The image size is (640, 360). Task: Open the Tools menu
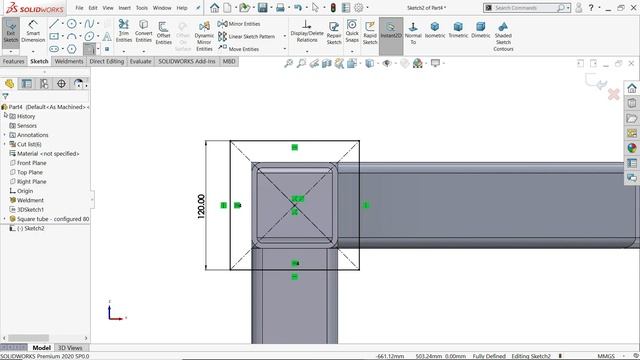pos(142,8)
